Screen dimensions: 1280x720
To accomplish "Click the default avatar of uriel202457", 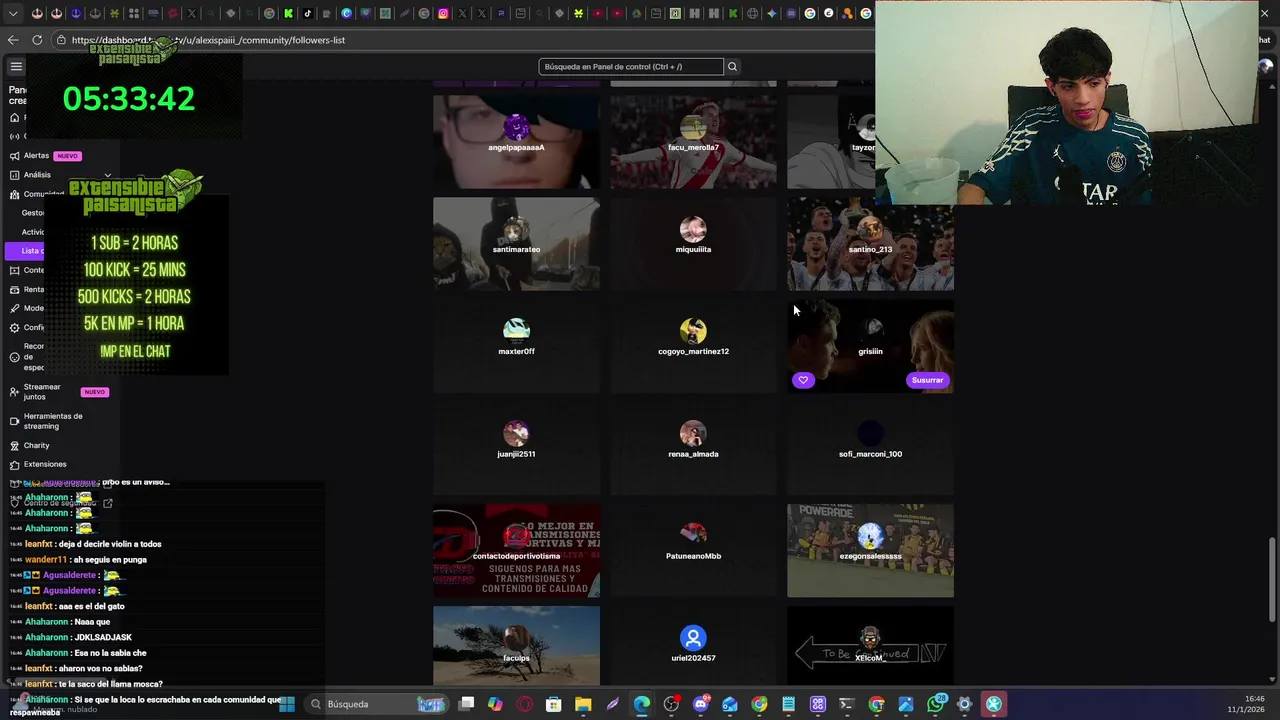I will click(693, 637).
